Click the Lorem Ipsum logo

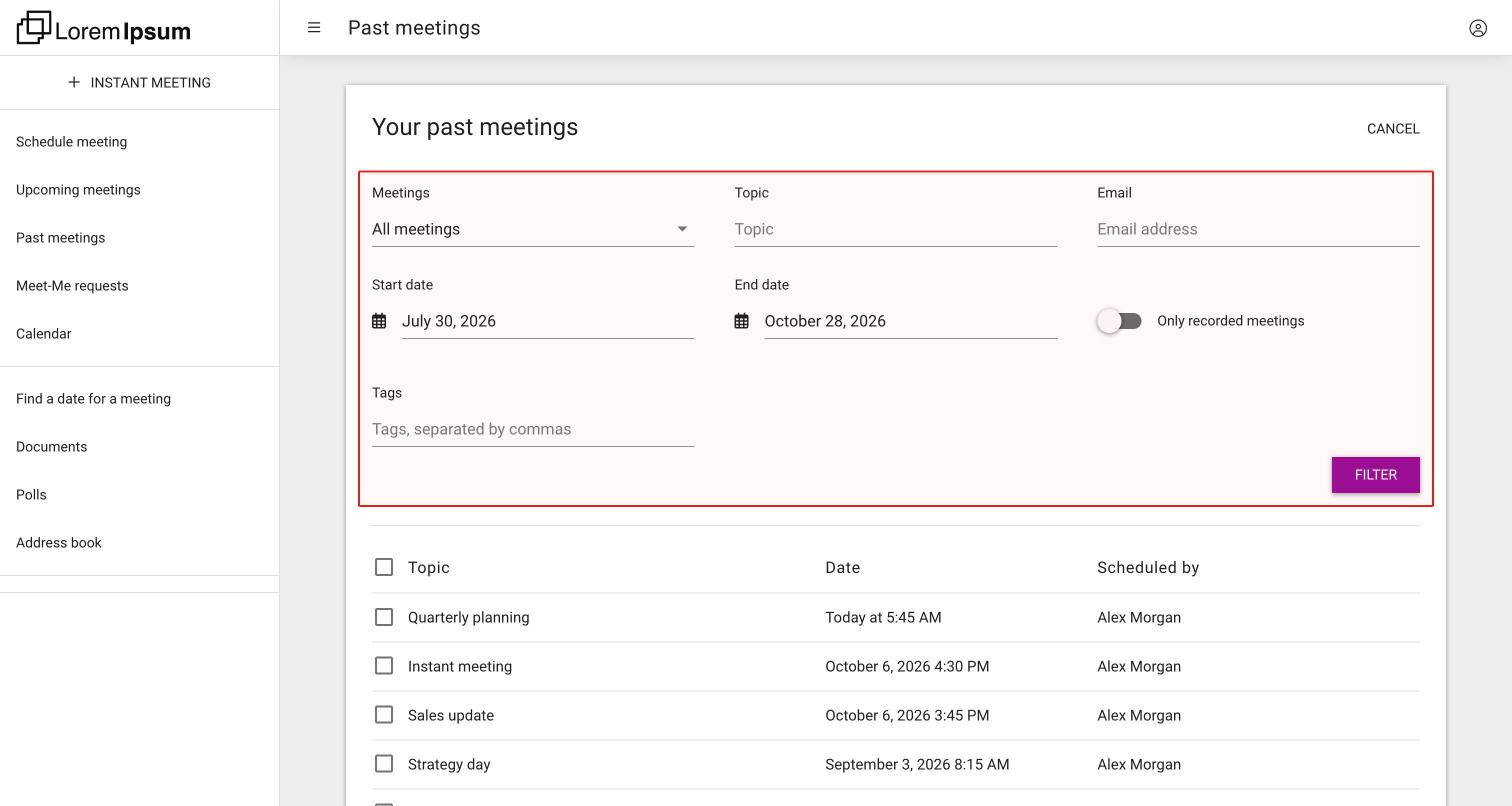pos(104,28)
